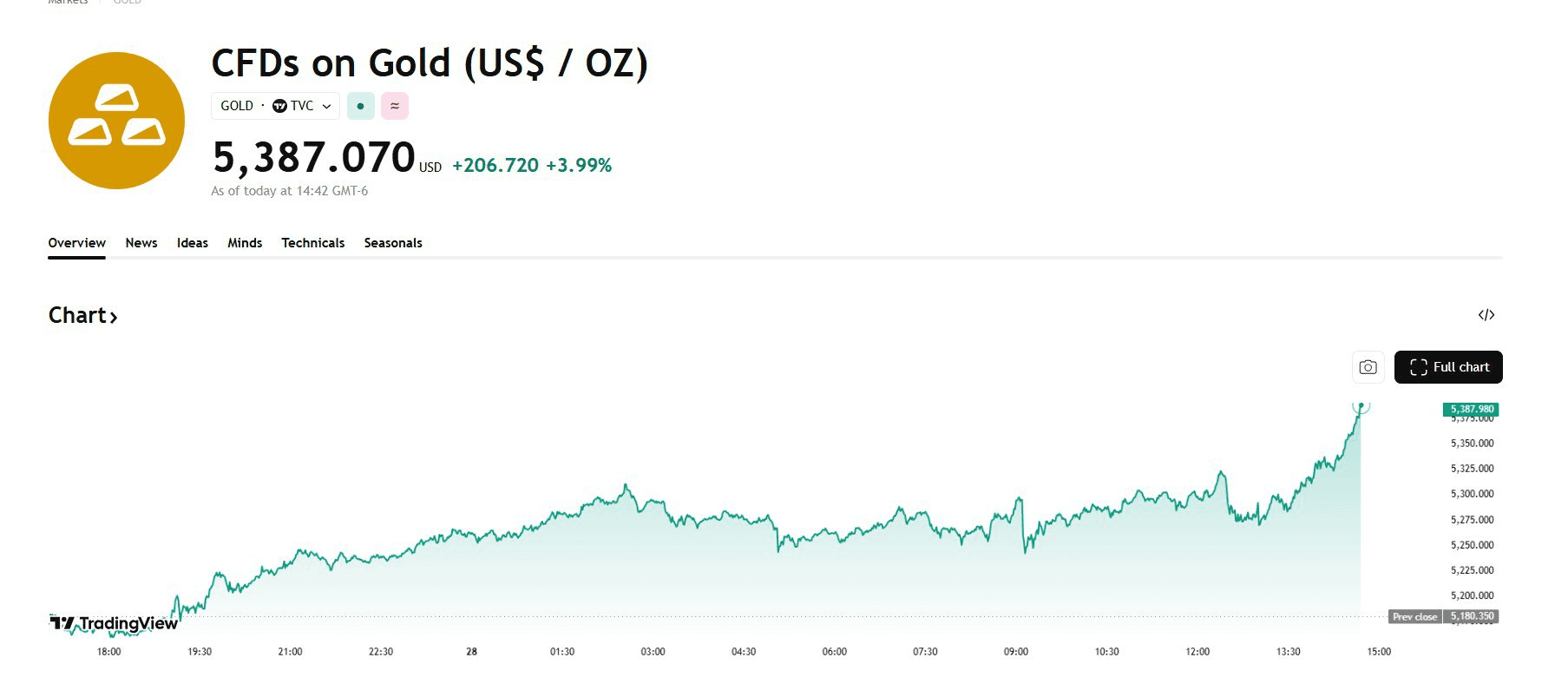This screenshot has width=1568, height=677.
Task: Click the Prev close price label
Action: click(x=1414, y=617)
